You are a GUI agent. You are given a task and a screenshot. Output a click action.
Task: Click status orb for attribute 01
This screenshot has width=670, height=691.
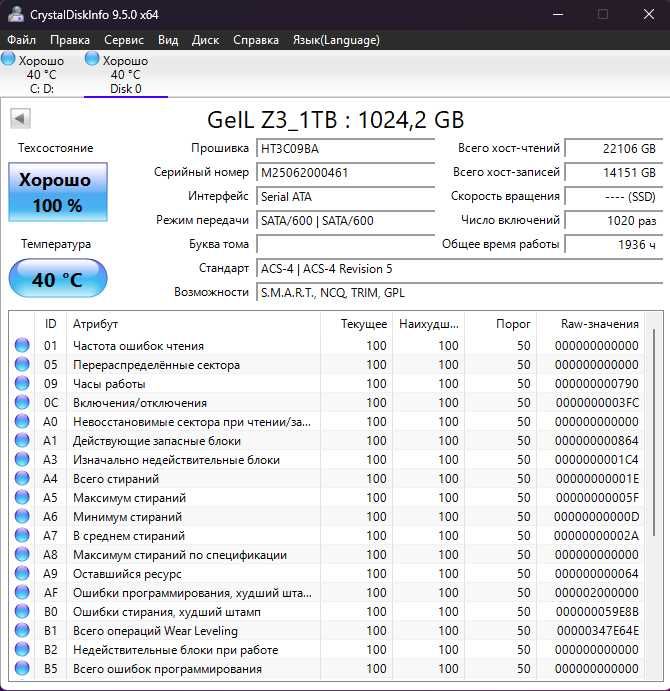pyautogui.click(x=22, y=345)
